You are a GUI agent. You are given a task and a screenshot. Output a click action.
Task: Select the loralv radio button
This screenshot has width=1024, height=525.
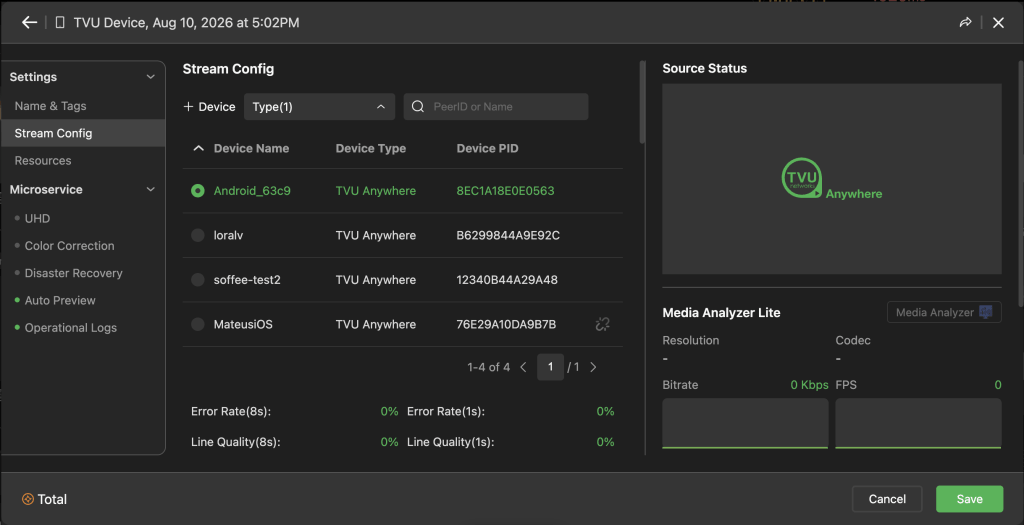coord(198,235)
